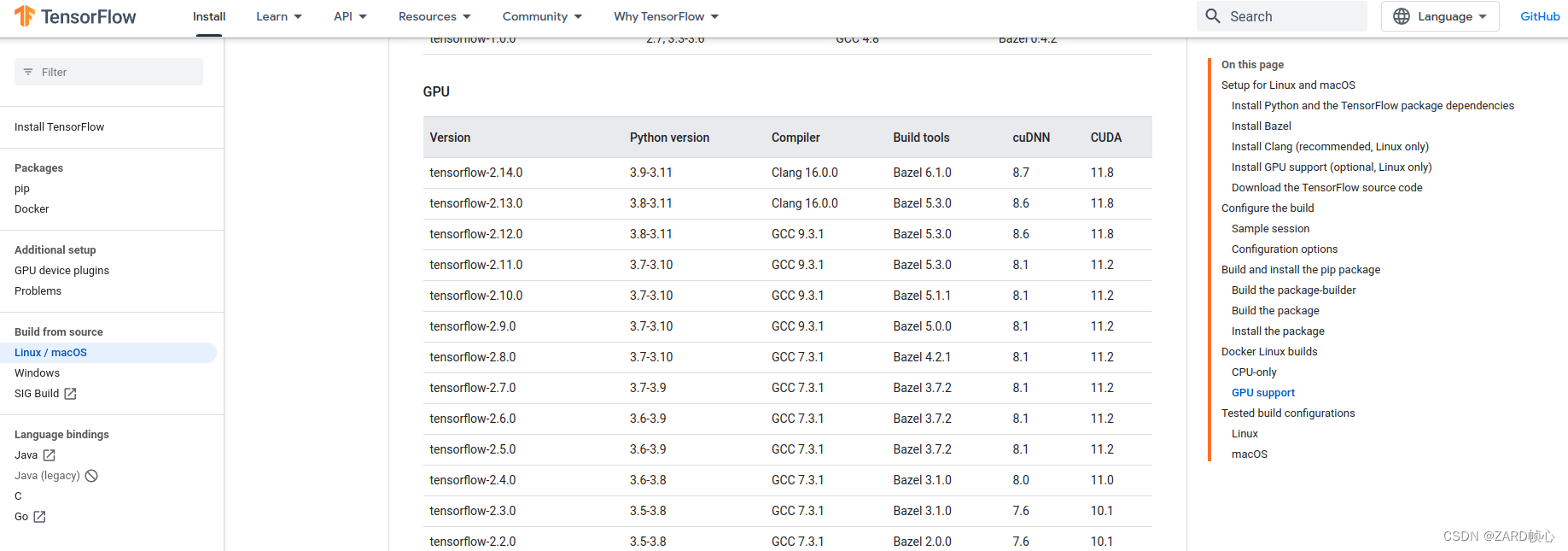
Task: Jump to Install the package section
Action: (x=1278, y=331)
